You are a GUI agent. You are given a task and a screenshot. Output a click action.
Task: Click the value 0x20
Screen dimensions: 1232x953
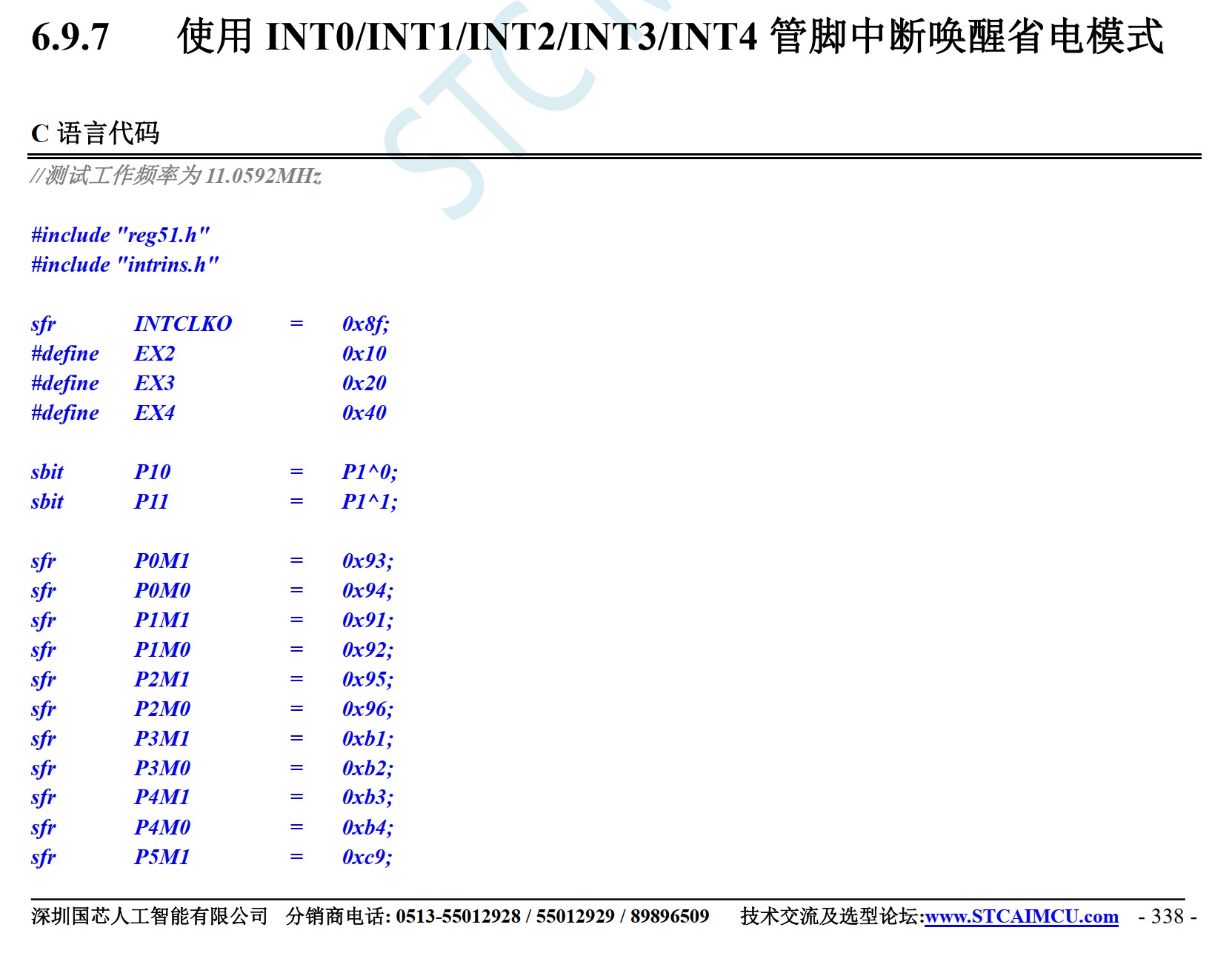pyautogui.click(x=364, y=383)
